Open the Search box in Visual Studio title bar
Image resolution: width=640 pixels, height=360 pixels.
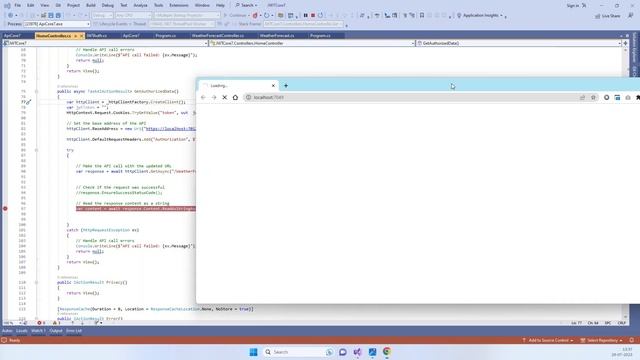pos(247,5)
